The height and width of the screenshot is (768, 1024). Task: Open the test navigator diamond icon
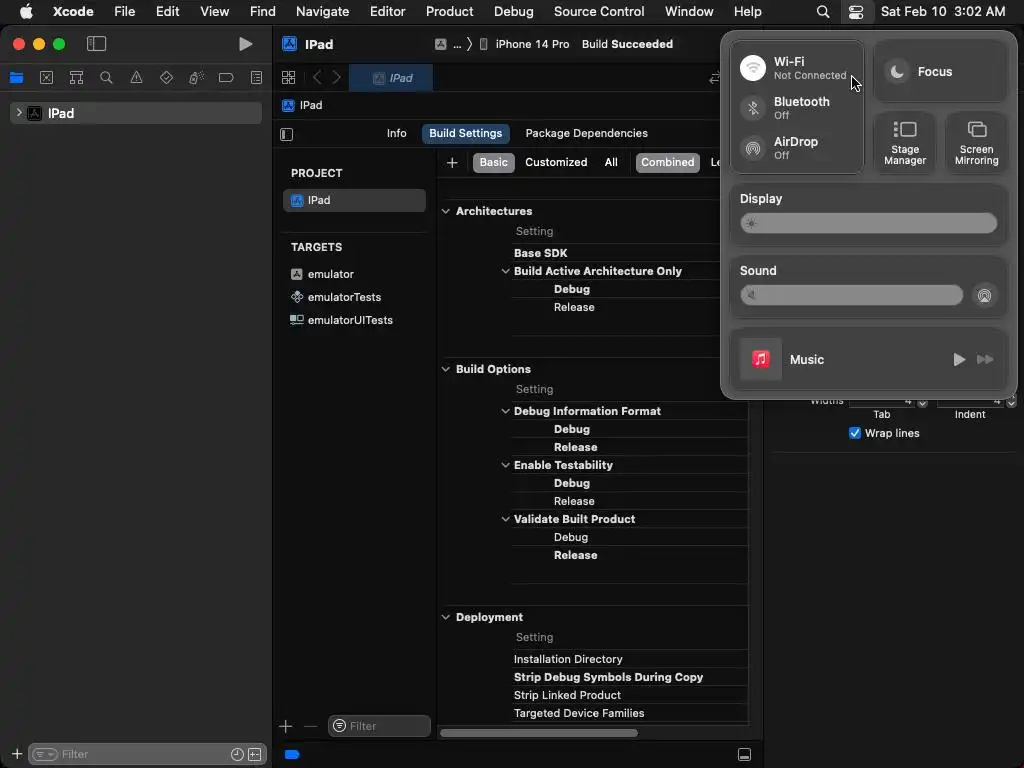point(166,78)
